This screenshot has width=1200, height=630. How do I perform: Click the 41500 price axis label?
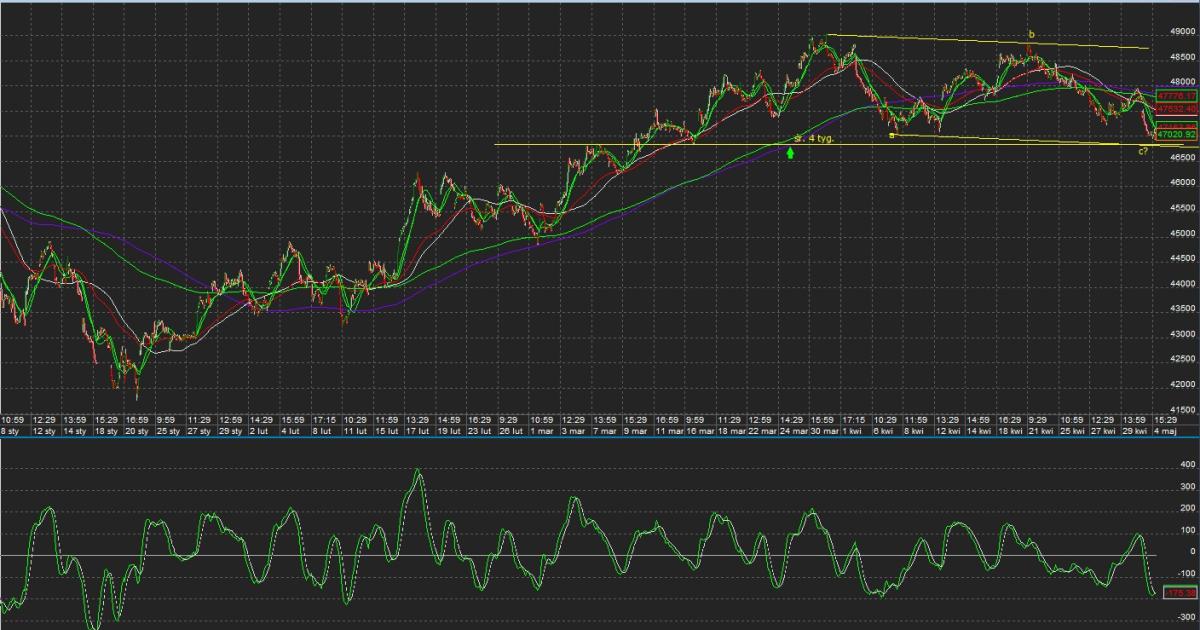[x=1181, y=410]
